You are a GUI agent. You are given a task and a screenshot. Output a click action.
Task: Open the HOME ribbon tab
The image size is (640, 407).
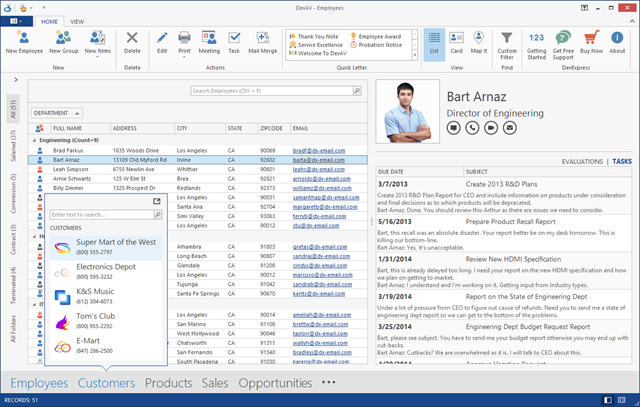(49, 22)
